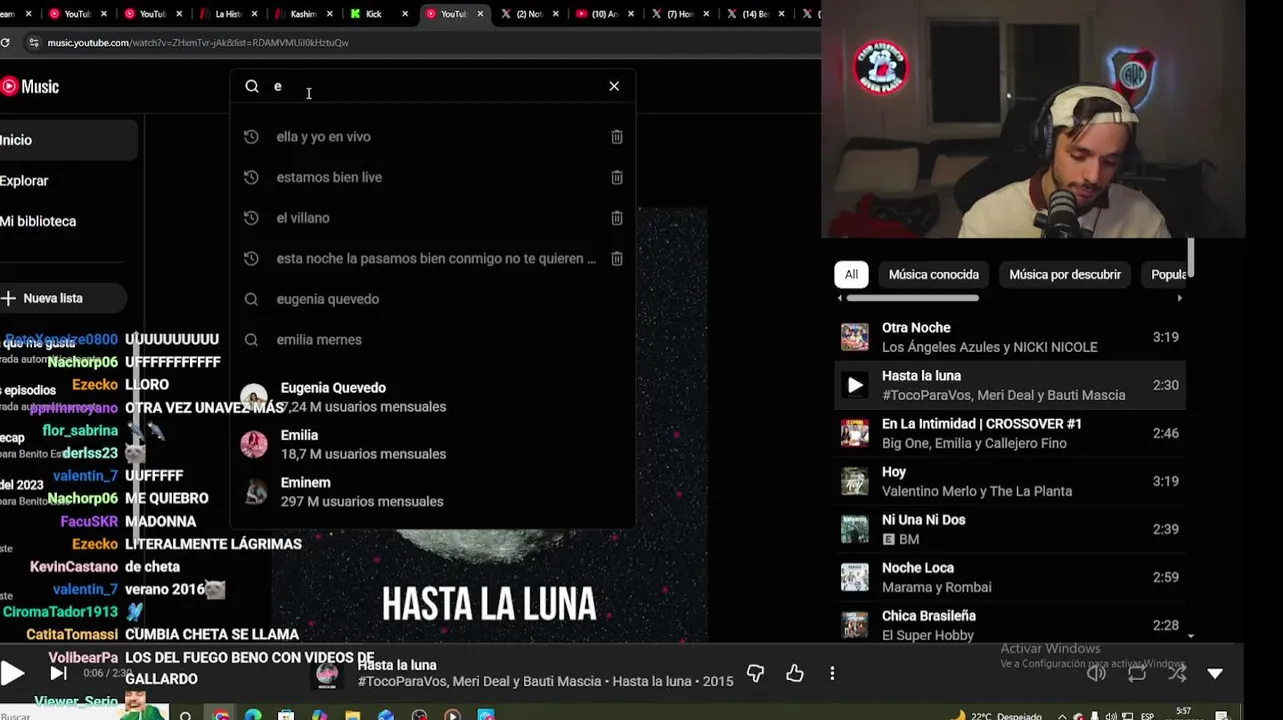Select suggestion 'esta noche la pasamos bien conmigo'

coord(432,258)
